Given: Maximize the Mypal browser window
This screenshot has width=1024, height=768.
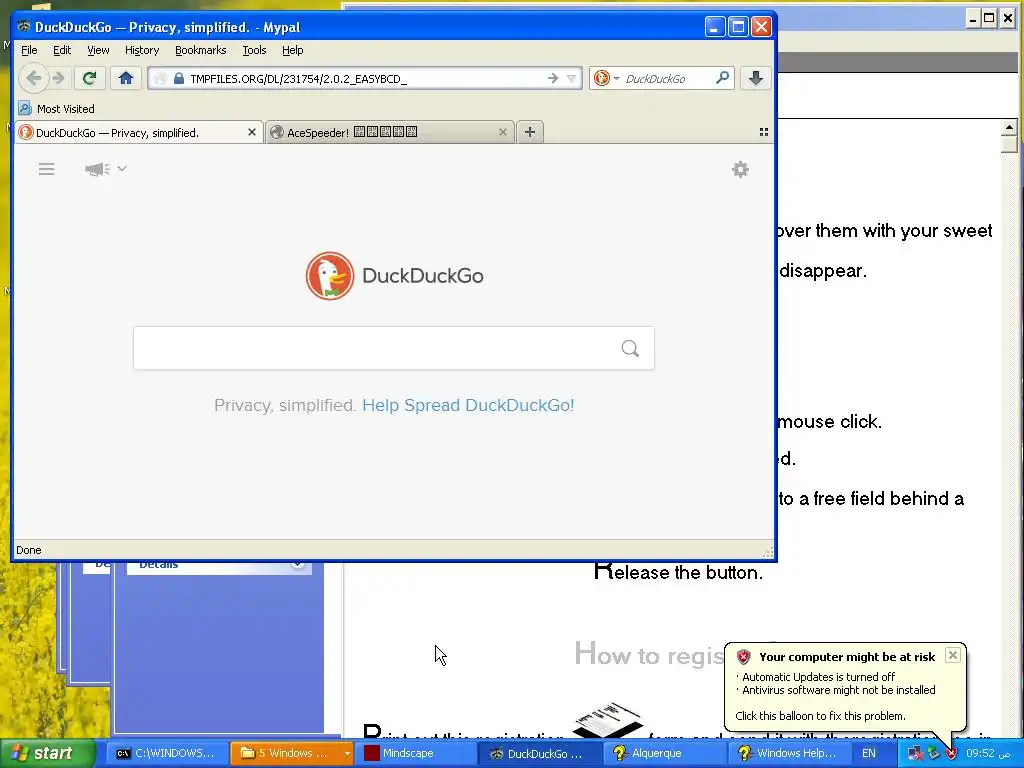Looking at the screenshot, I should (738, 27).
